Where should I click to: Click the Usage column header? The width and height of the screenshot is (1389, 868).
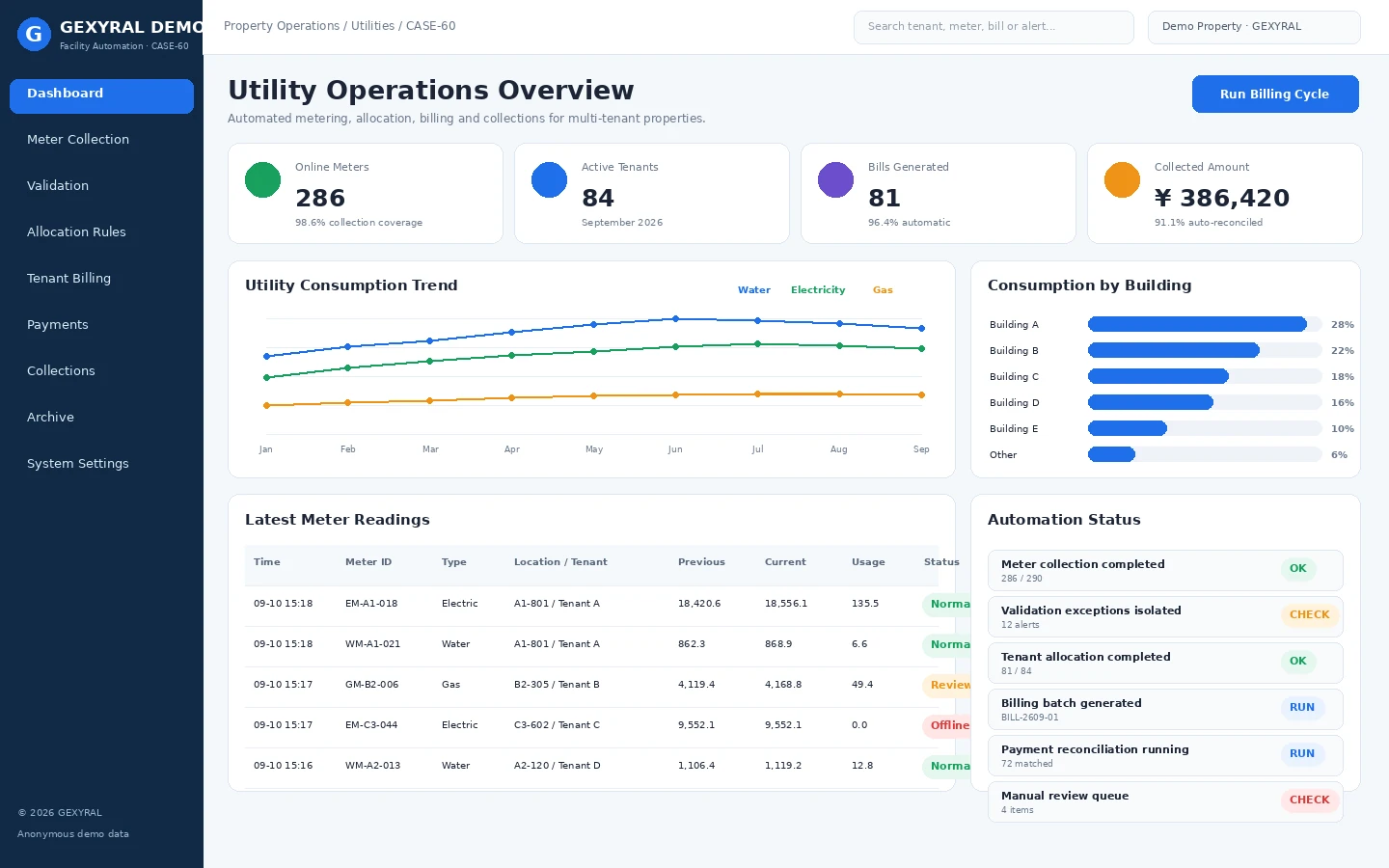tap(868, 562)
